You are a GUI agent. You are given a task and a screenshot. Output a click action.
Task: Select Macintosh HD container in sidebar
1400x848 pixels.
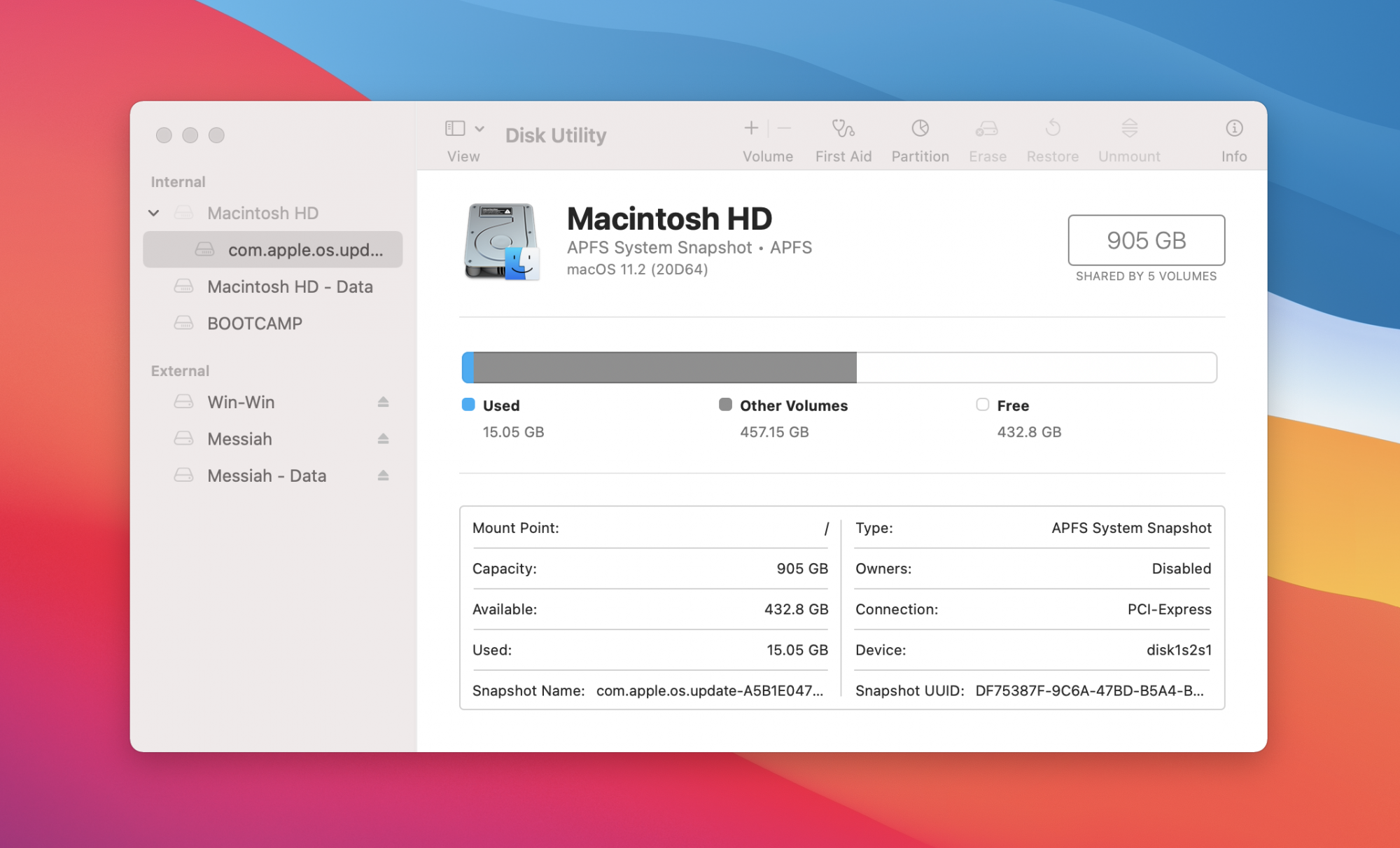273,213
